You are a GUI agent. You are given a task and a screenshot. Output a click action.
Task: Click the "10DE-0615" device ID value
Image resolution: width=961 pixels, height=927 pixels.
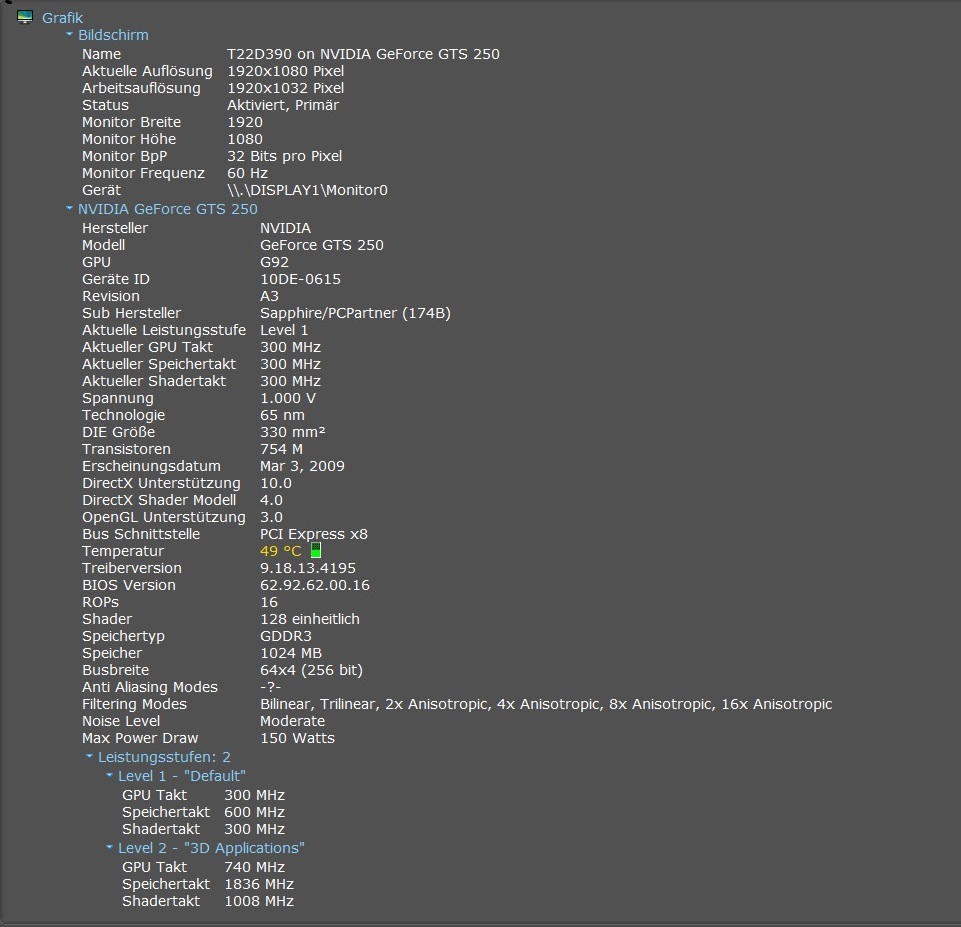pos(300,279)
